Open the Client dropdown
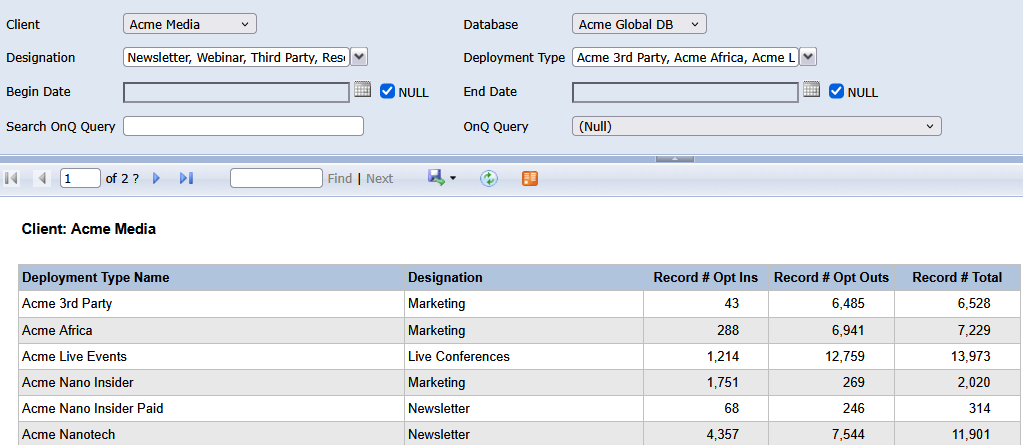 pyautogui.click(x=190, y=24)
